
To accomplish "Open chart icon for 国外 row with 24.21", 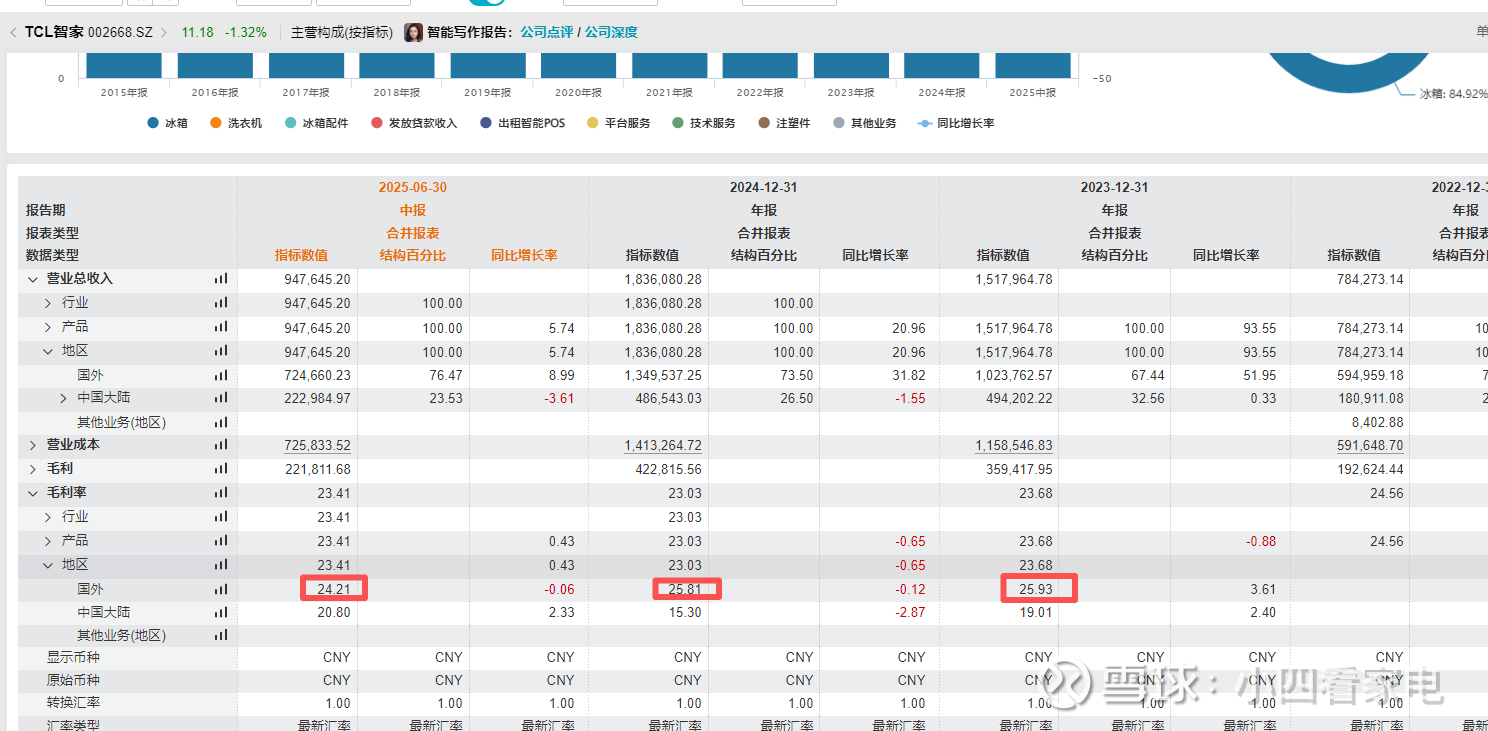I will coord(221,589).
